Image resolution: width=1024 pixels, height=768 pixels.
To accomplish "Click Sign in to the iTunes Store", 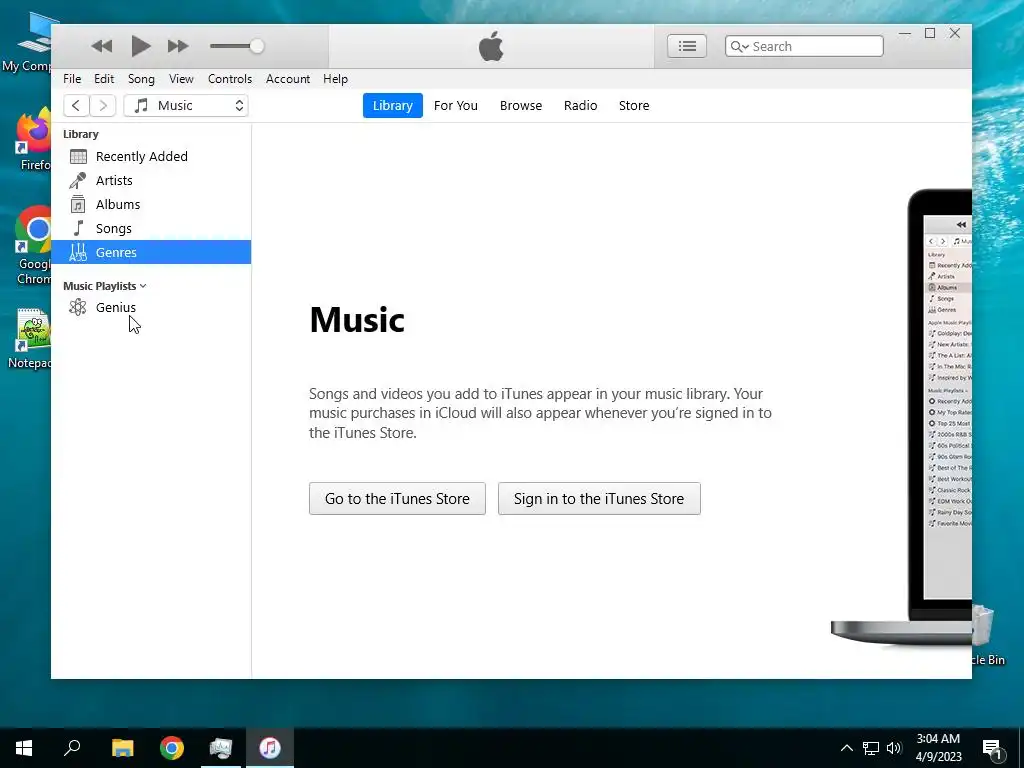I will 599,498.
